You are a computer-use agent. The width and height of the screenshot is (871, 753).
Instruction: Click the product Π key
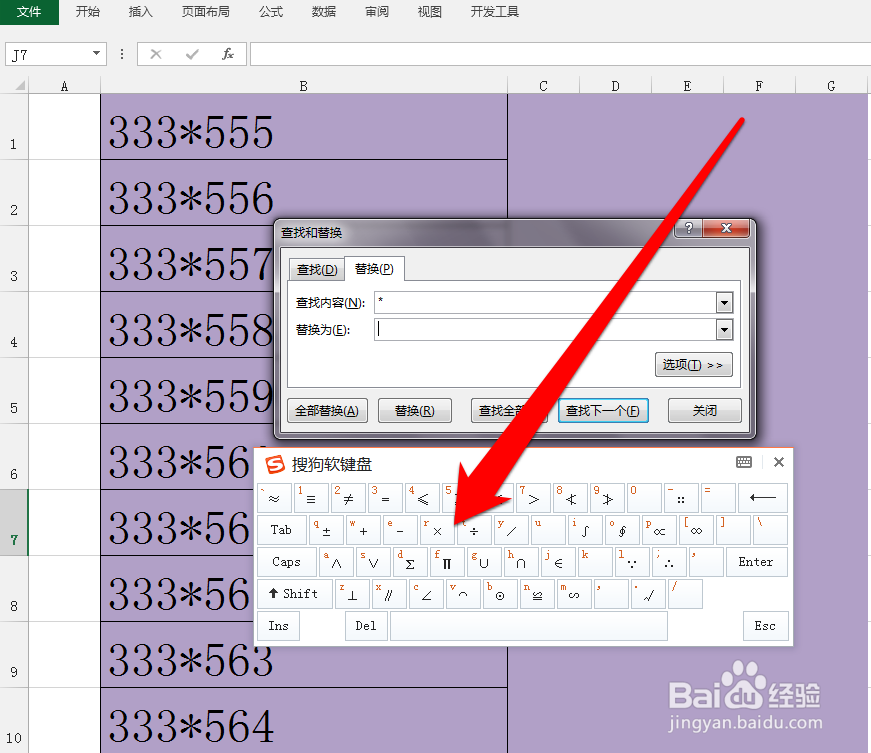point(447,561)
